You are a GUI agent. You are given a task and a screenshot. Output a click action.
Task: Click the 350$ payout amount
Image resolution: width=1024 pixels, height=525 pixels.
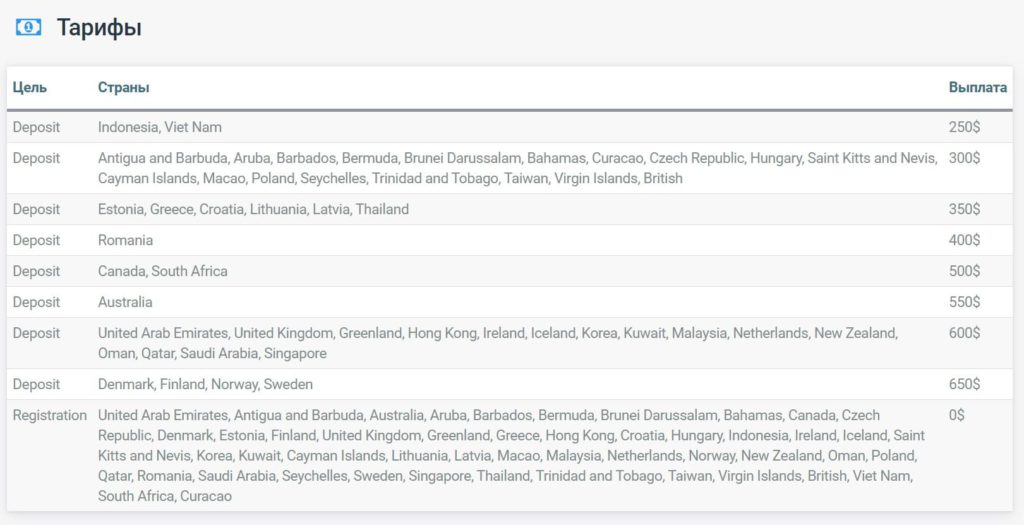[964, 209]
